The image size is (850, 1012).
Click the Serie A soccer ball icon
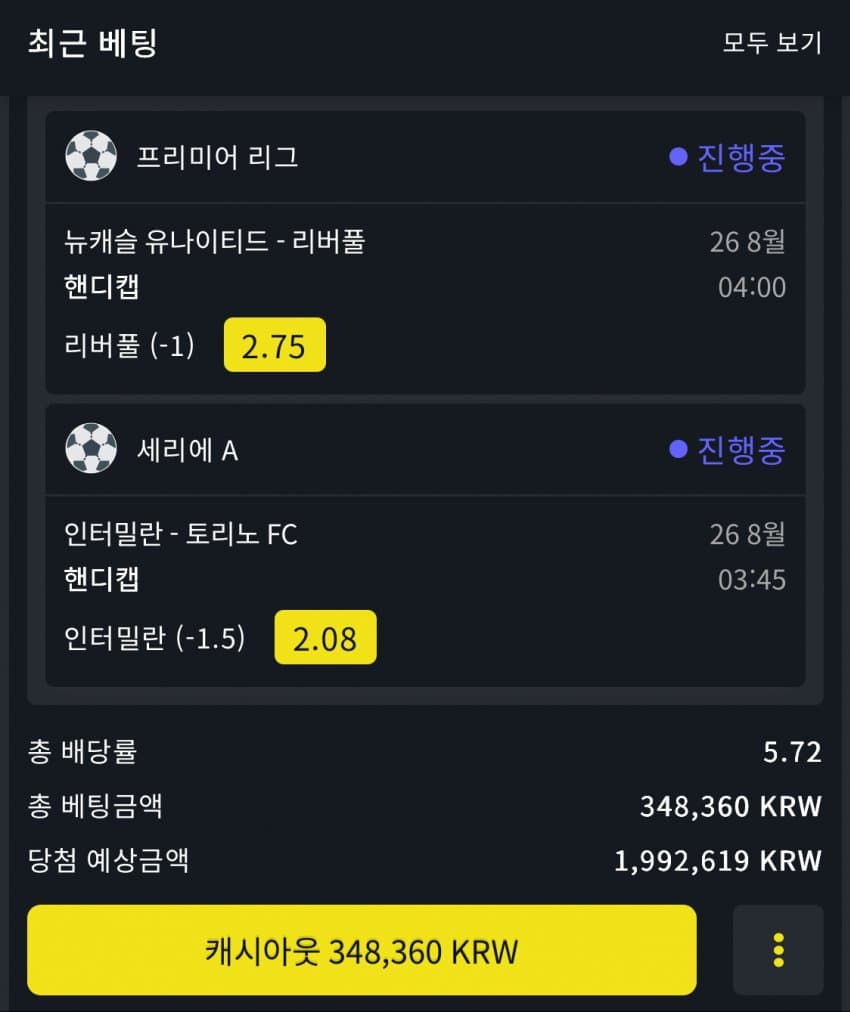[91, 449]
